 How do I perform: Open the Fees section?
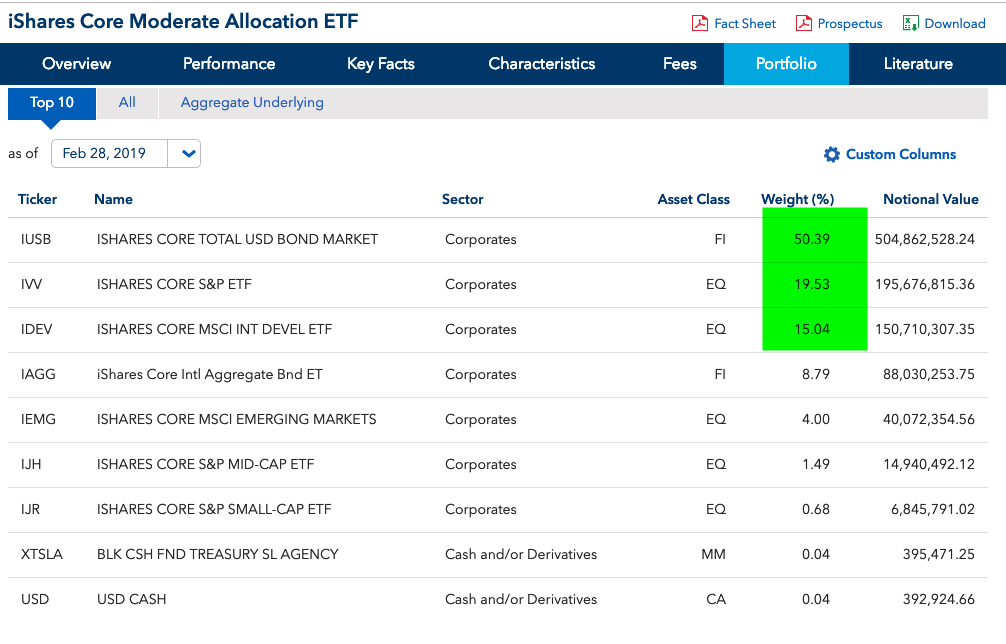coord(679,63)
